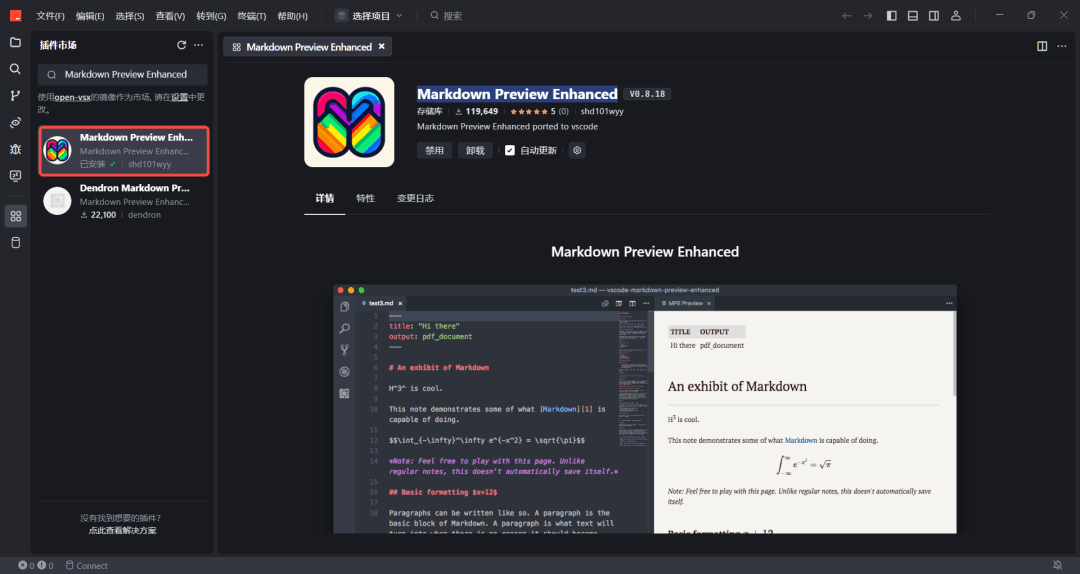Viewport: 1080px width, 574px height.
Task: Toggle the bottom panel layout icon
Action: tap(913, 16)
